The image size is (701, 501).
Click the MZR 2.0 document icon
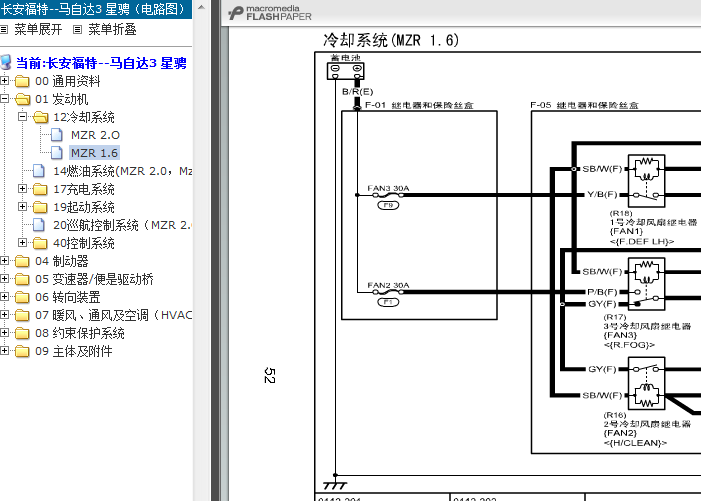pyautogui.click(x=57, y=135)
